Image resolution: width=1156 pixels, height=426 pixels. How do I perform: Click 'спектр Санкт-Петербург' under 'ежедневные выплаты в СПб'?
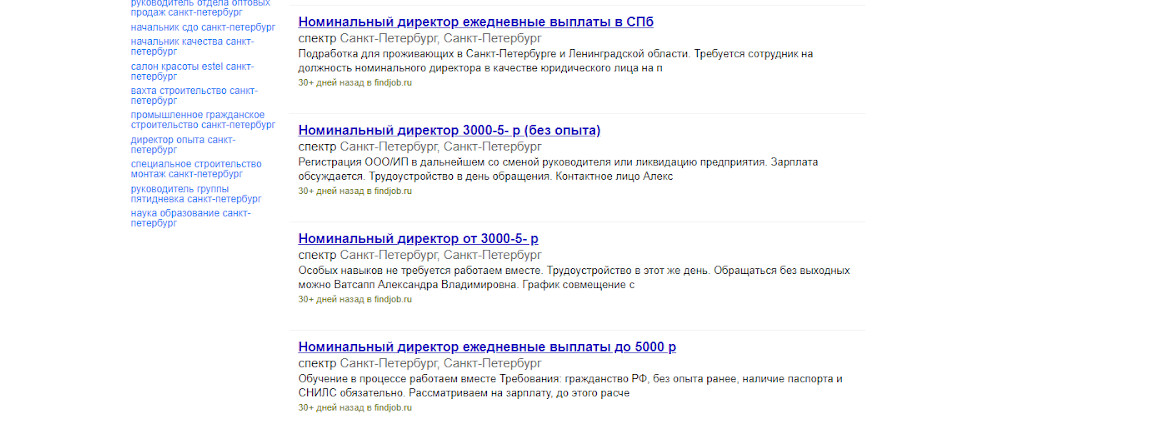tap(419, 38)
